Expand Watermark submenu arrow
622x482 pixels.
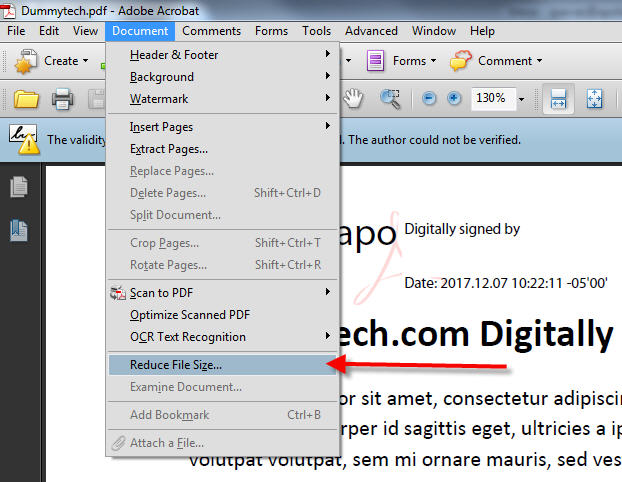pyautogui.click(x=328, y=98)
